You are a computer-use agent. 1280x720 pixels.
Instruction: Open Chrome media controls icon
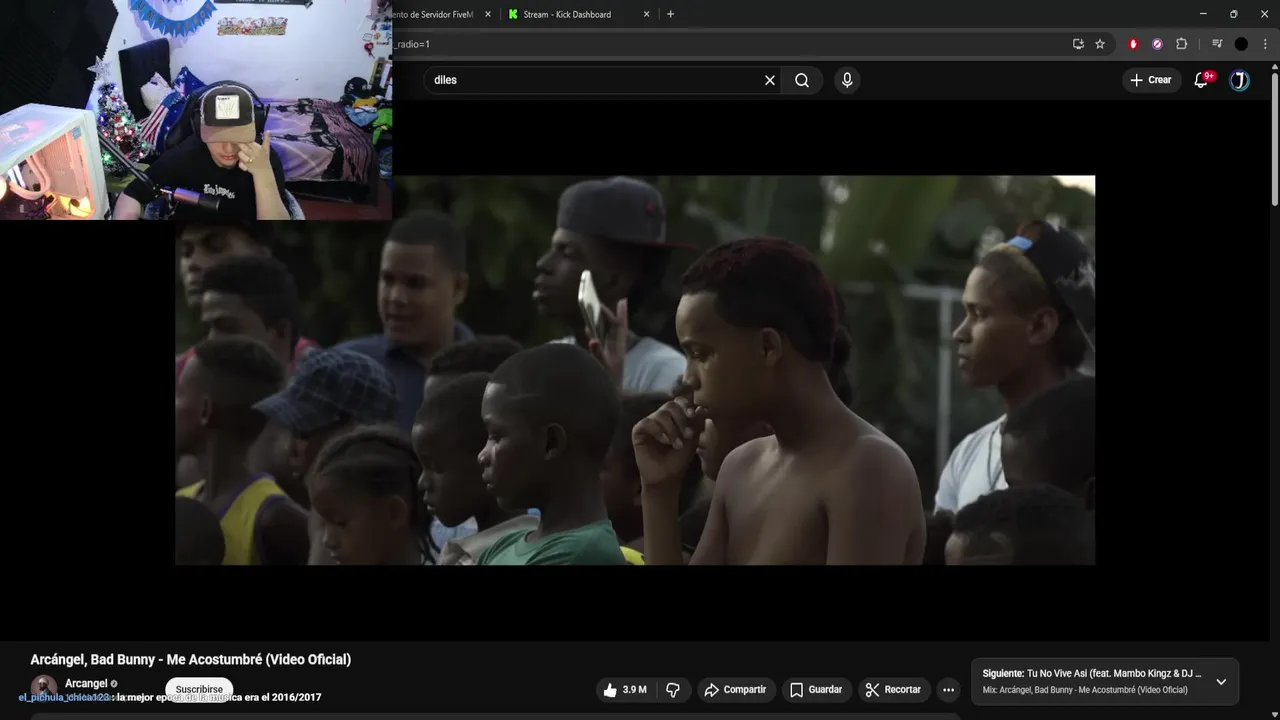(1217, 44)
